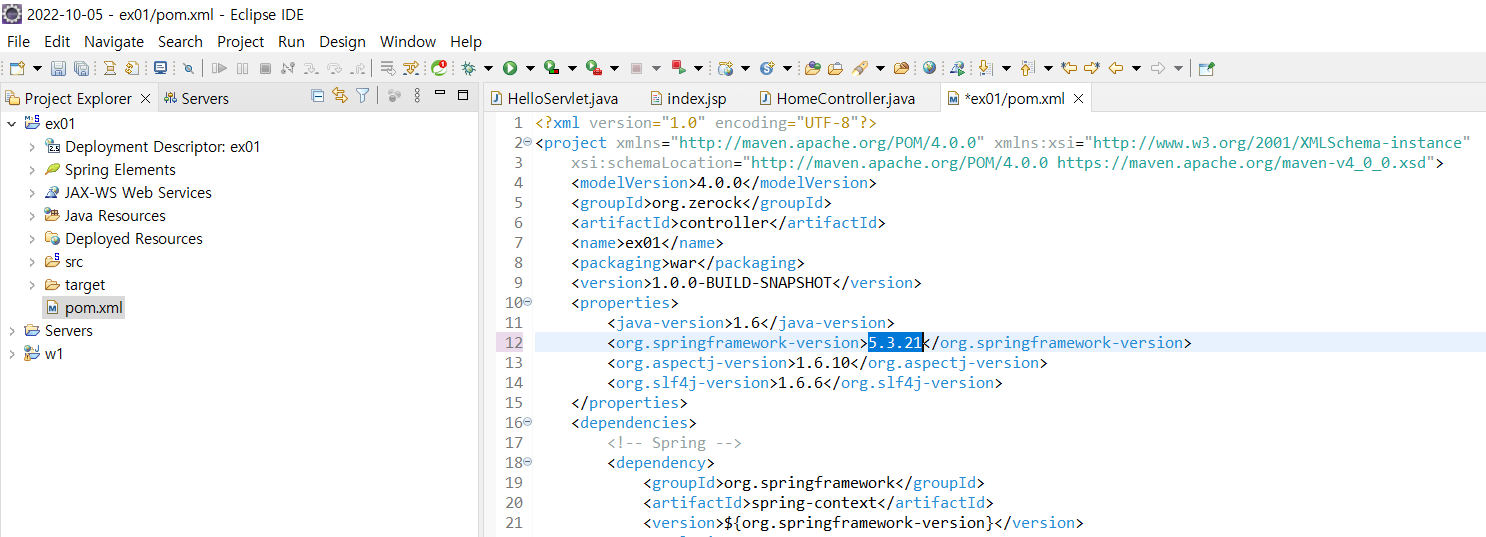The image size is (1486, 537).
Task: Open the File menu
Action: click(x=18, y=41)
